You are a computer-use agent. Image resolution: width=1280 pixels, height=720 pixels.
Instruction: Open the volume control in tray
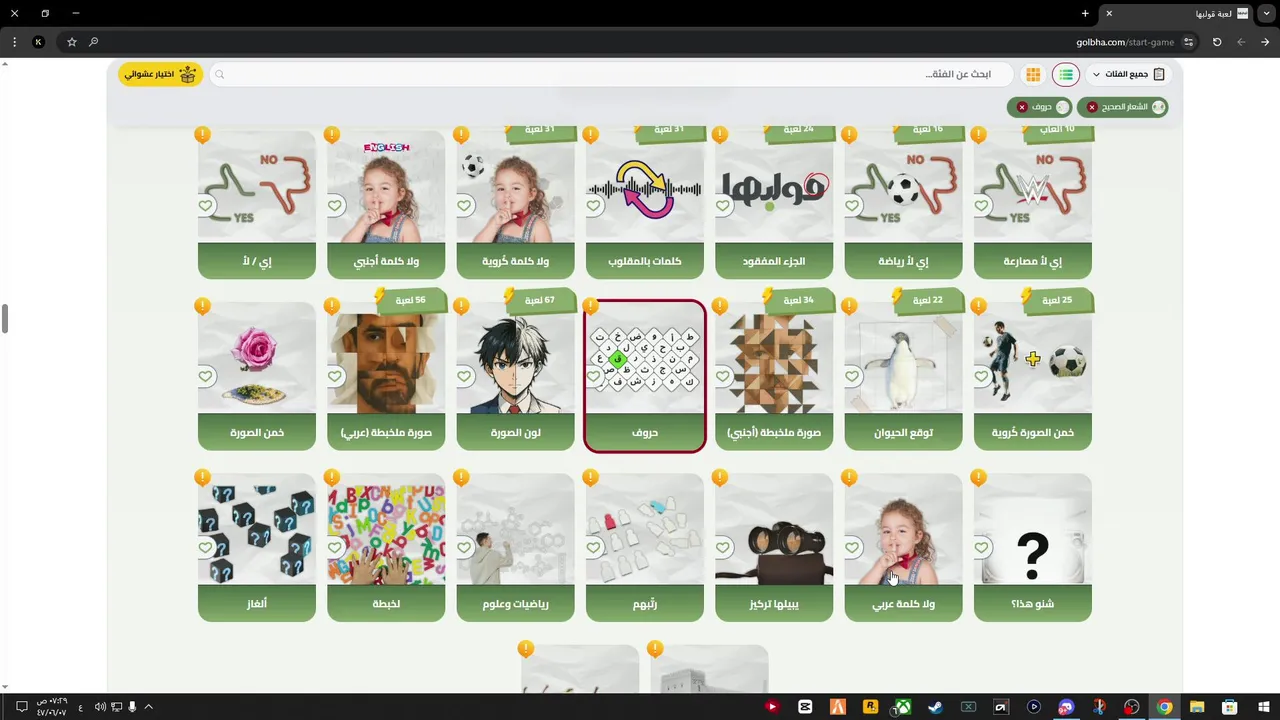(100, 707)
